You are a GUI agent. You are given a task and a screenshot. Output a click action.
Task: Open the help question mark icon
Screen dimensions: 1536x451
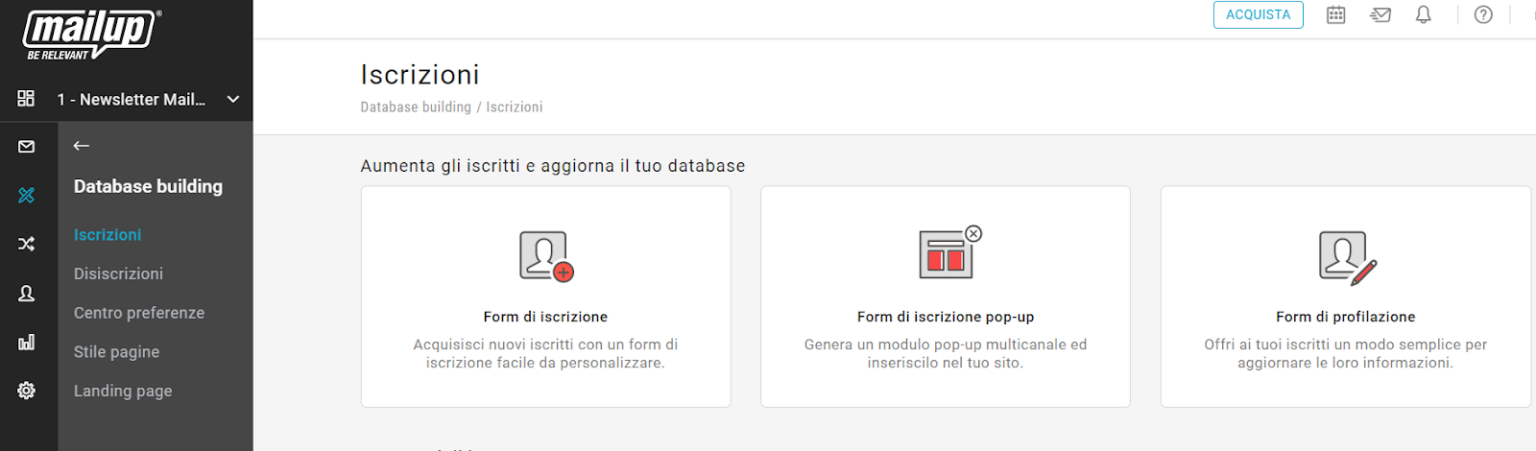(x=1483, y=15)
